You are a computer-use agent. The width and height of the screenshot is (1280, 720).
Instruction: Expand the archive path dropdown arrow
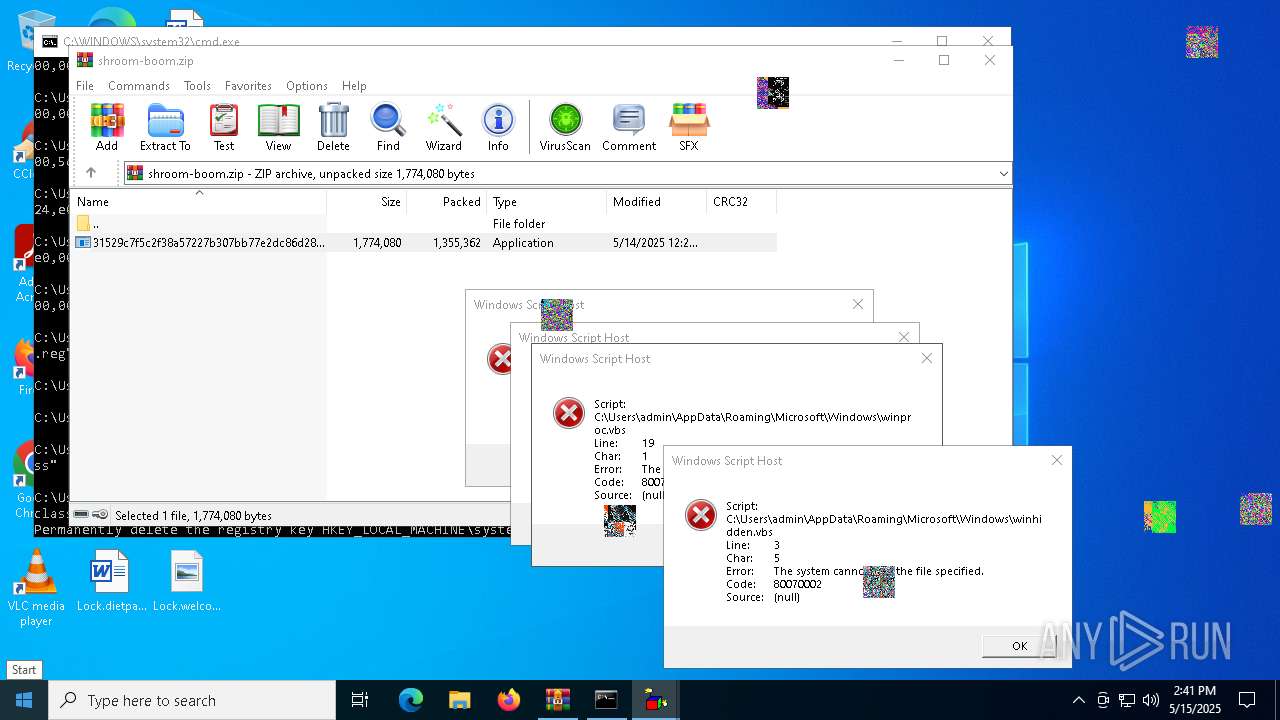click(1003, 174)
